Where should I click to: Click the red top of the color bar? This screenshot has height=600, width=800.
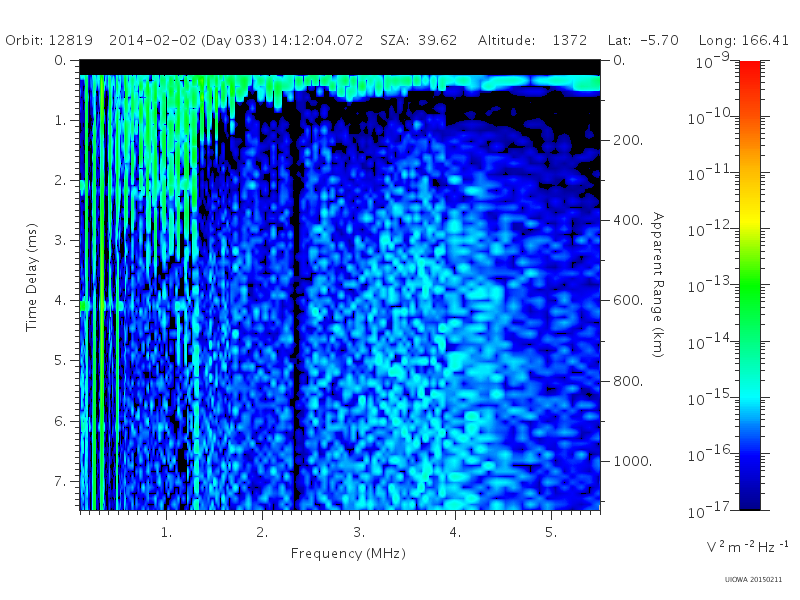[750, 69]
